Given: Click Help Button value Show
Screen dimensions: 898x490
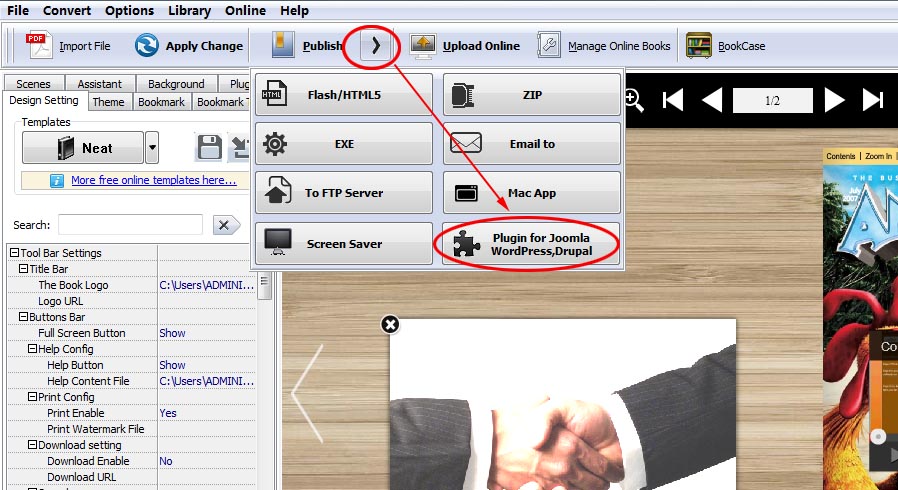Looking at the screenshot, I should coord(172,365).
